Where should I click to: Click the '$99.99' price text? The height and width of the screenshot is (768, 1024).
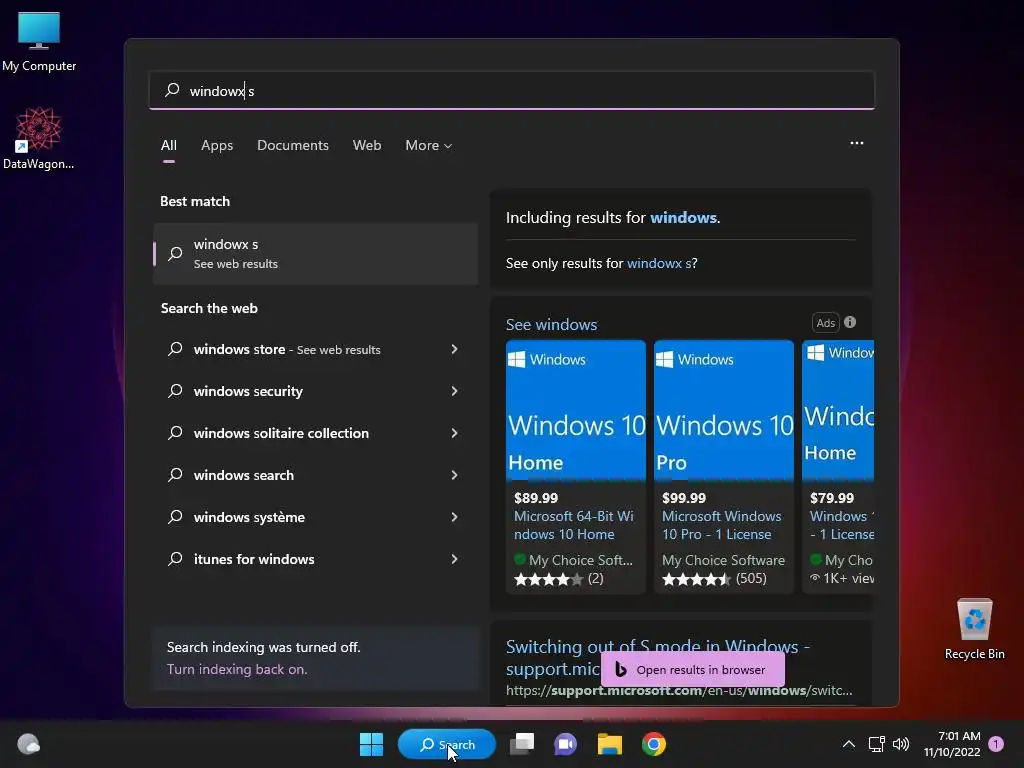coord(684,498)
